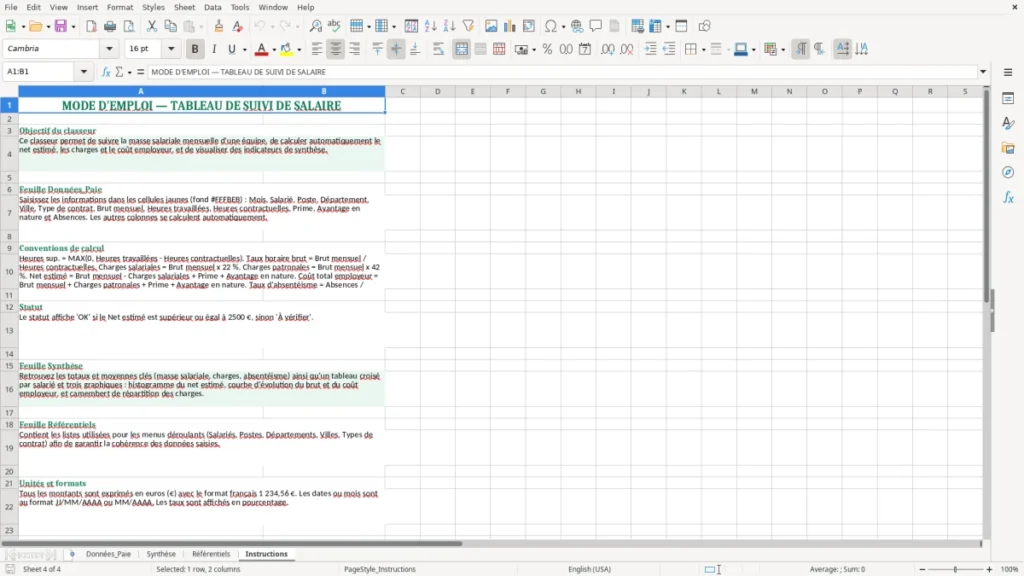Toggle Center Vertically alignment

396,49
